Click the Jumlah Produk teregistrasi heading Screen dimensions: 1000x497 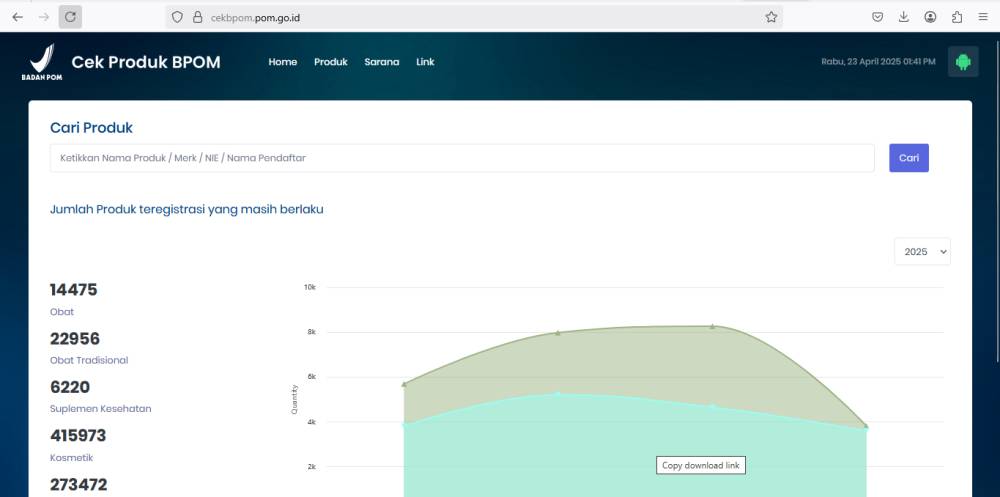coord(186,209)
